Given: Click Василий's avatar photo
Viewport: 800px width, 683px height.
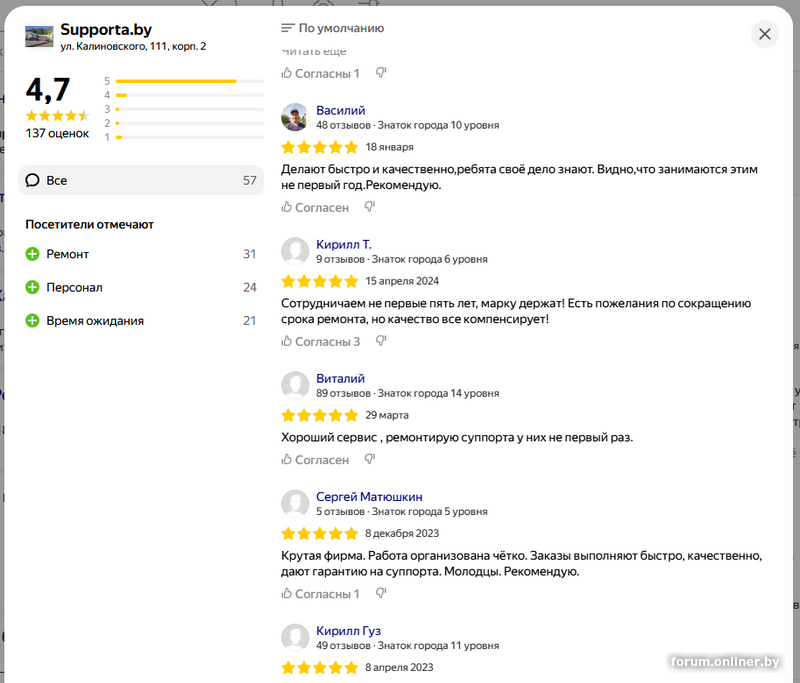Looking at the screenshot, I should click(x=295, y=117).
